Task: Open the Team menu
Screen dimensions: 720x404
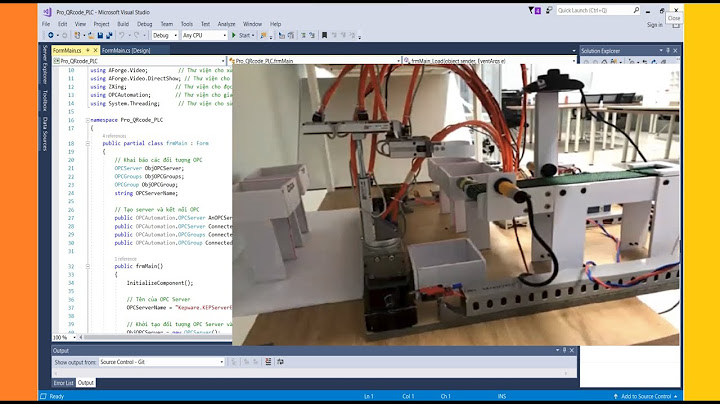Action: [x=167, y=24]
